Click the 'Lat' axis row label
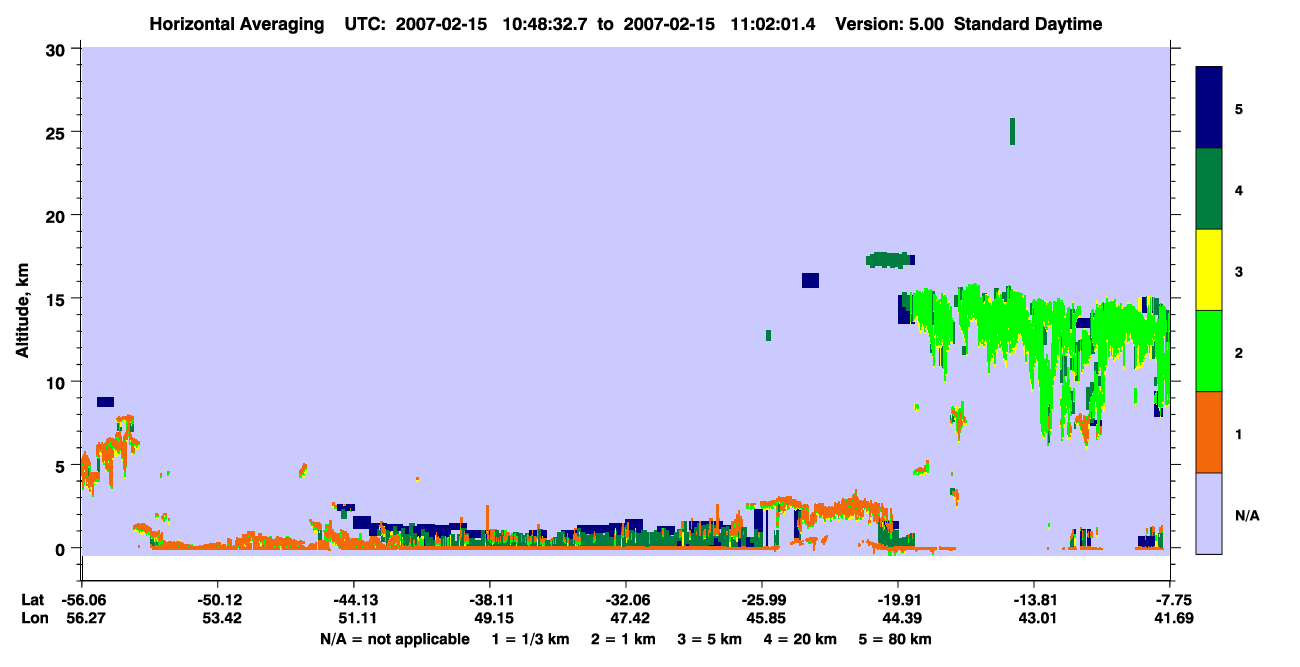This screenshot has height=667, width=1300. coord(32,600)
